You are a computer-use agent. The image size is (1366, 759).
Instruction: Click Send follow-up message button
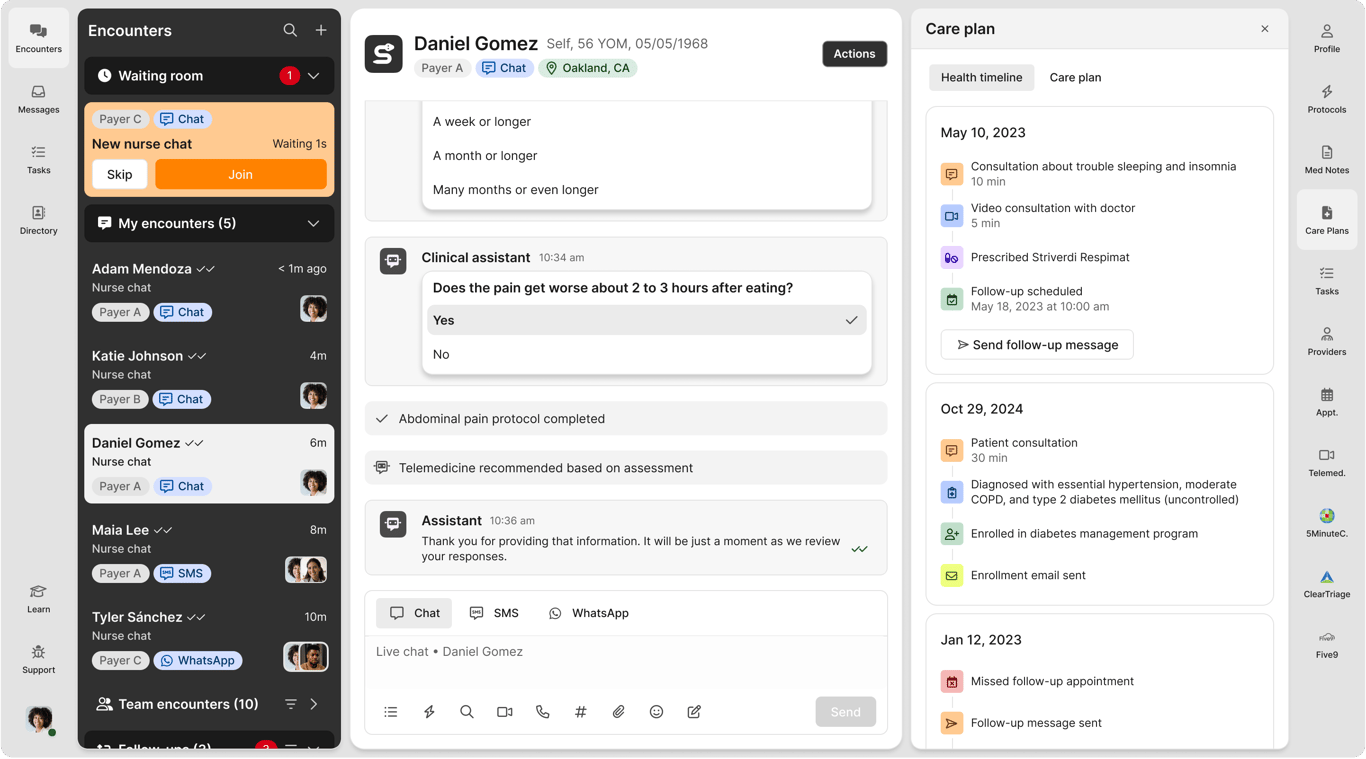point(1037,345)
